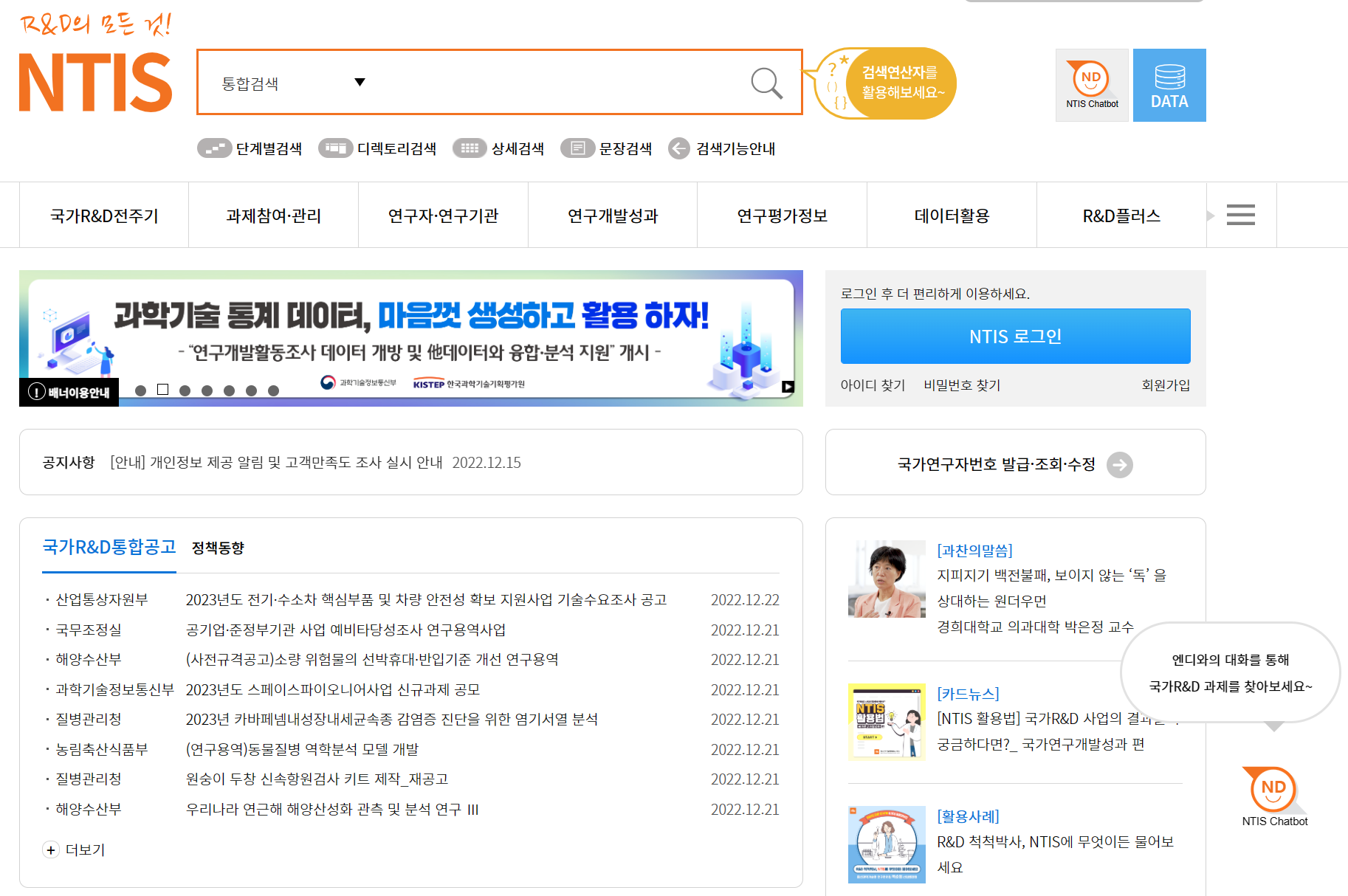1348x896 pixels.
Task: Click the NTIS 로그인 button
Action: (1014, 336)
